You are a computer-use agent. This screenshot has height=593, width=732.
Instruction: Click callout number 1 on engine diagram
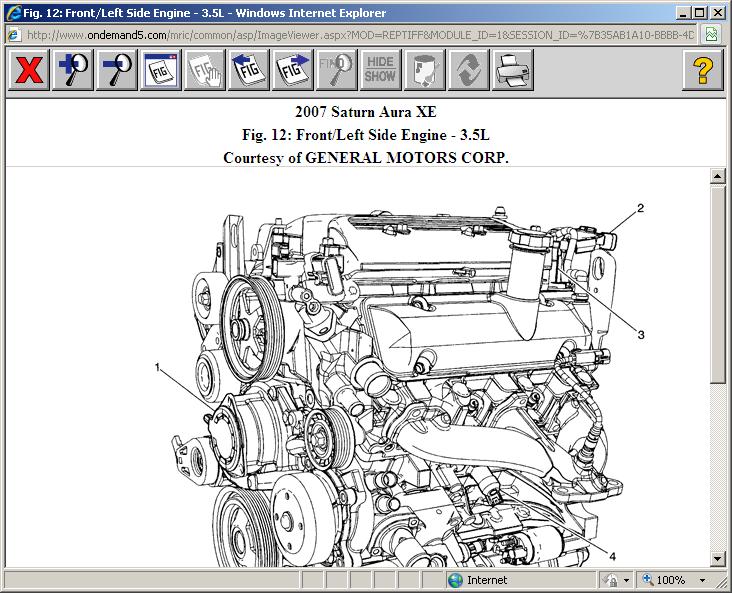pos(157,367)
